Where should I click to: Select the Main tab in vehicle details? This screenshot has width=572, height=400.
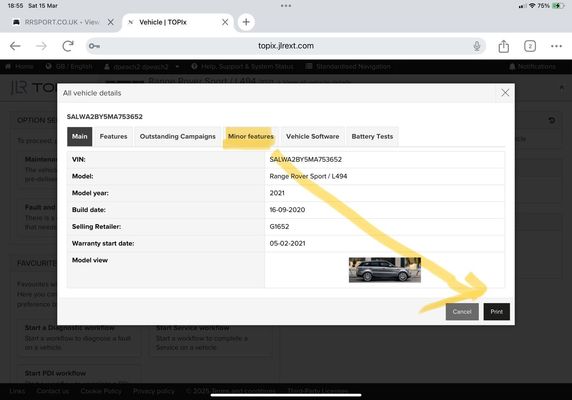click(80, 136)
